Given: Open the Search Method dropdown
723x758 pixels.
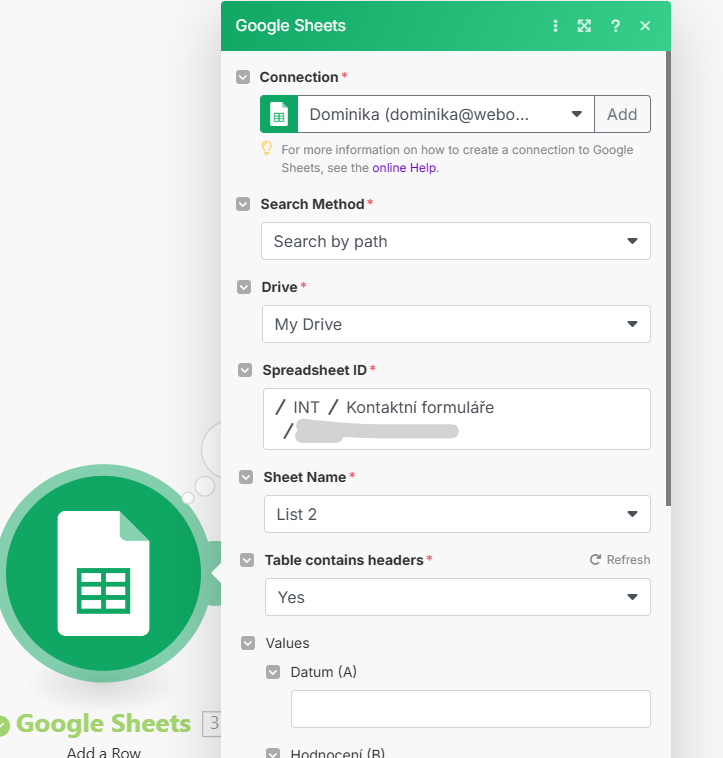Looking at the screenshot, I should point(456,241).
